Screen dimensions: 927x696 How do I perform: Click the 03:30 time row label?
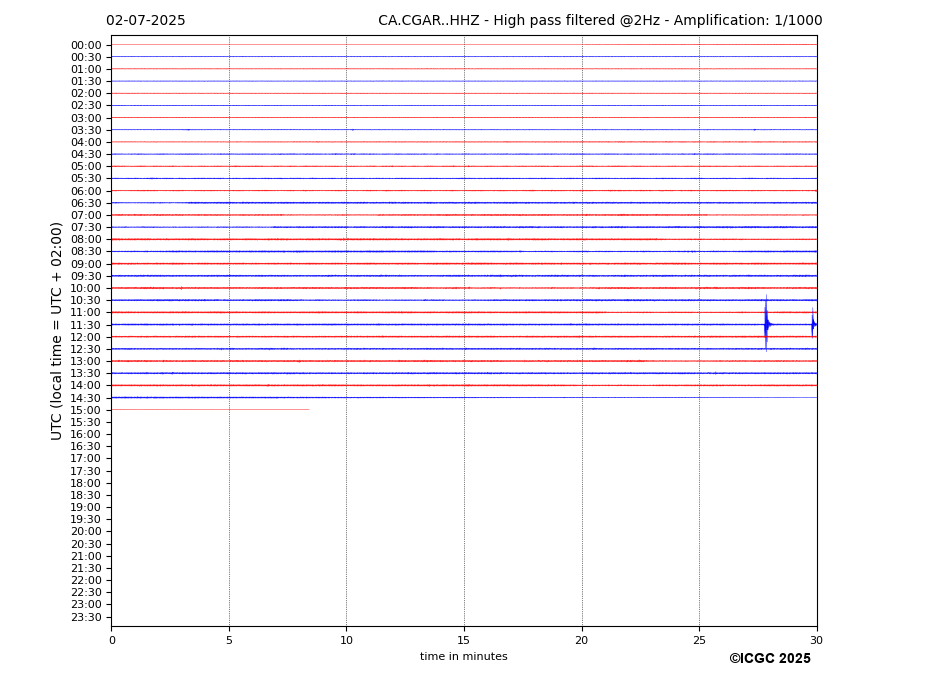(x=86, y=130)
